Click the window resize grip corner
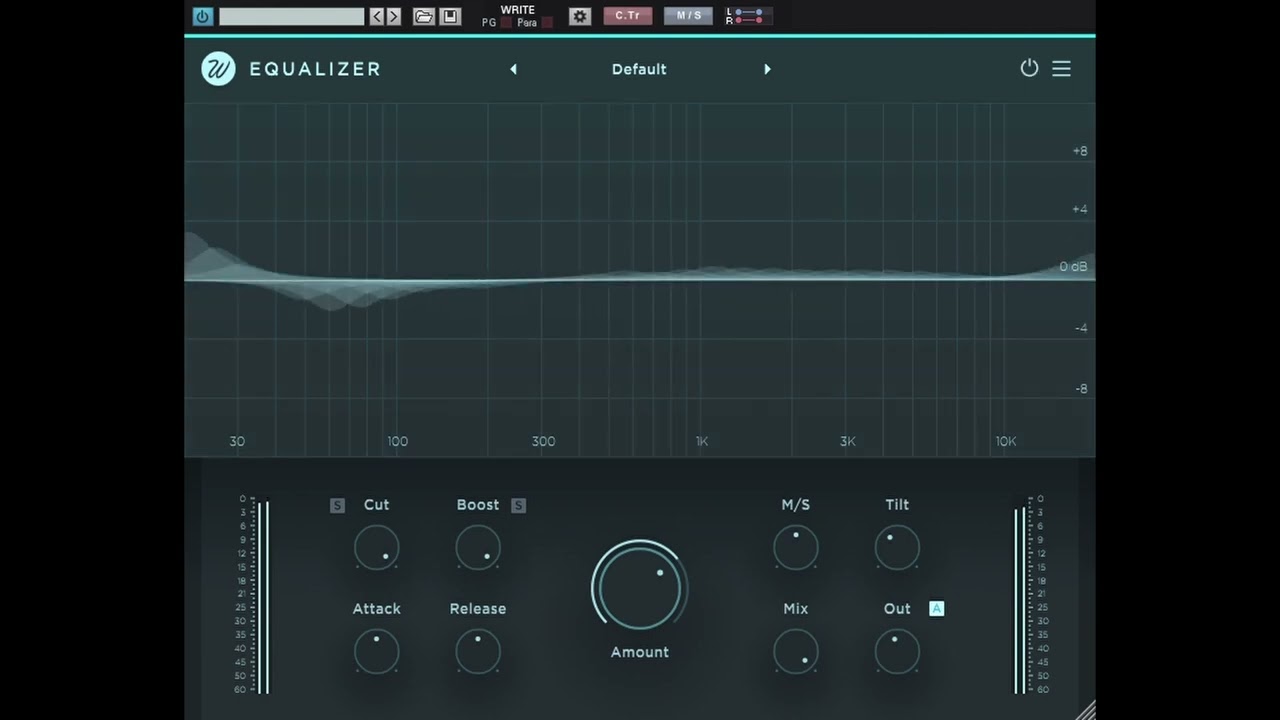 pos(1086,711)
